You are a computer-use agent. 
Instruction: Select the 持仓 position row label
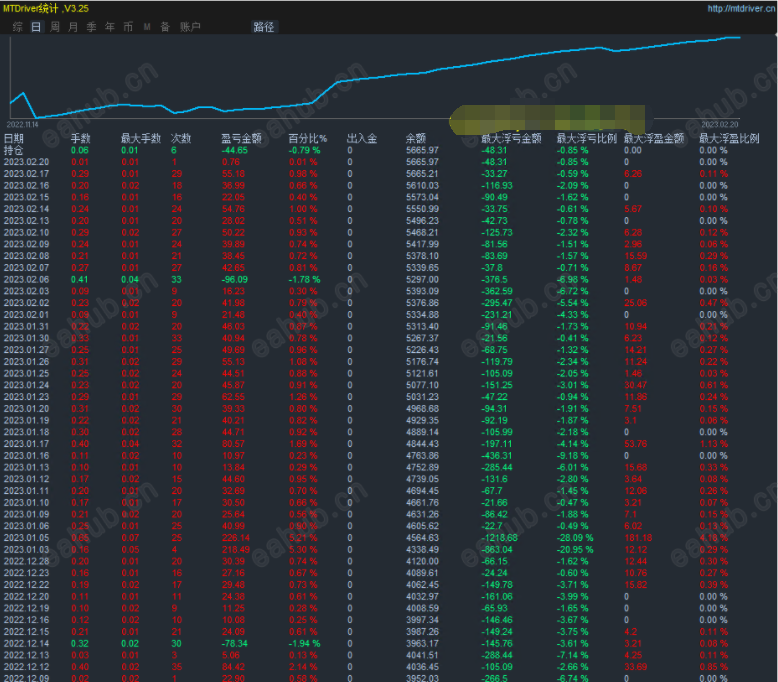[13, 150]
